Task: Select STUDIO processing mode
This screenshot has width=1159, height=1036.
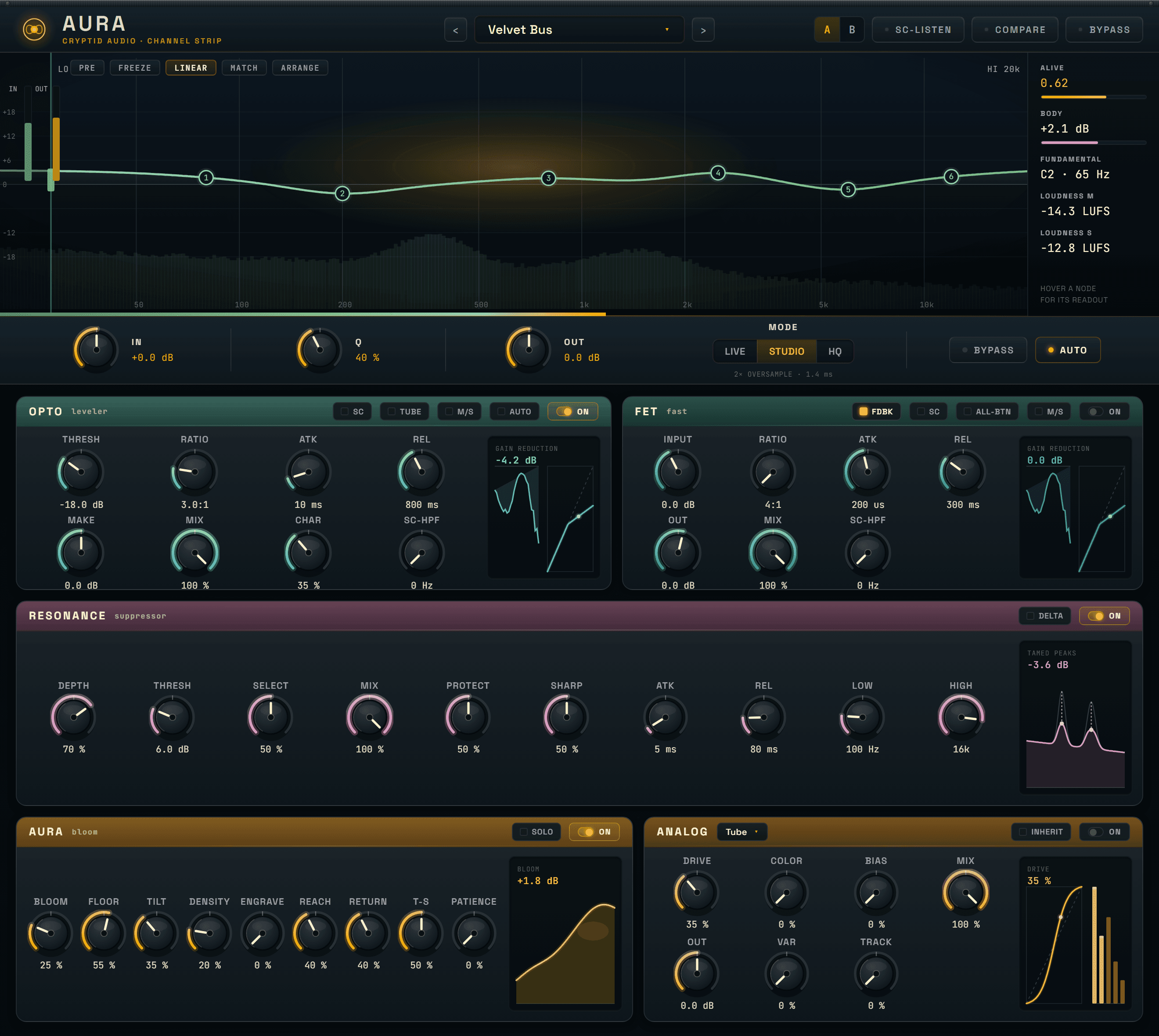Action: click(787, 351)
